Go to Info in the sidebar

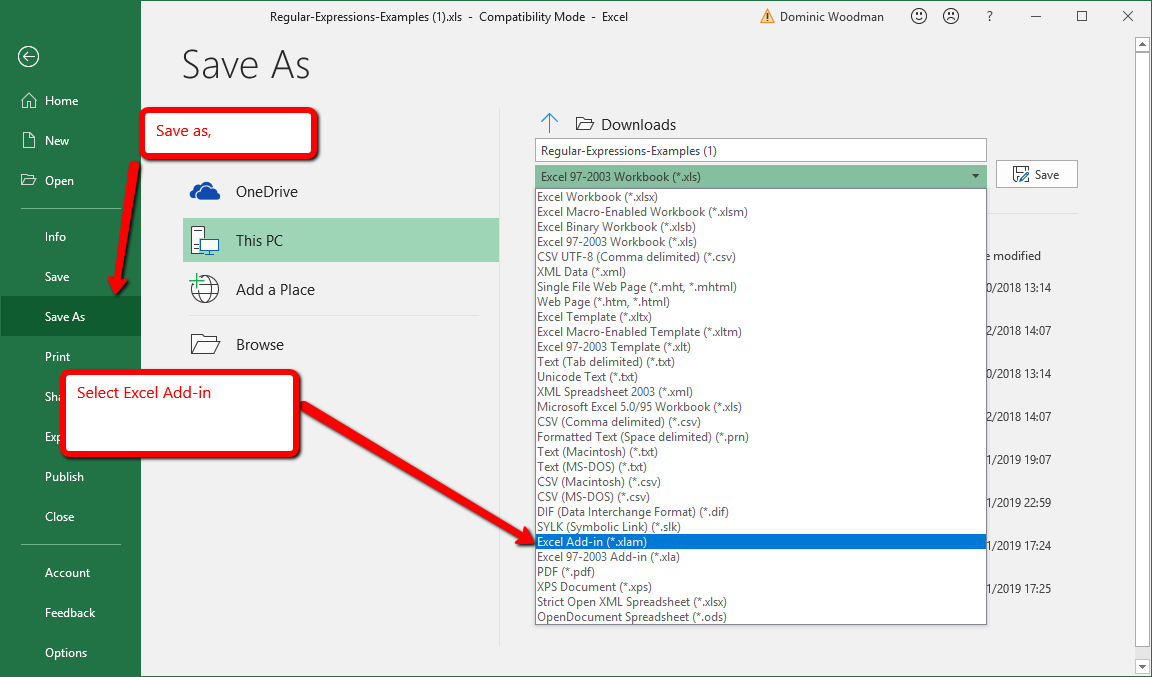(x=55, y=237)
